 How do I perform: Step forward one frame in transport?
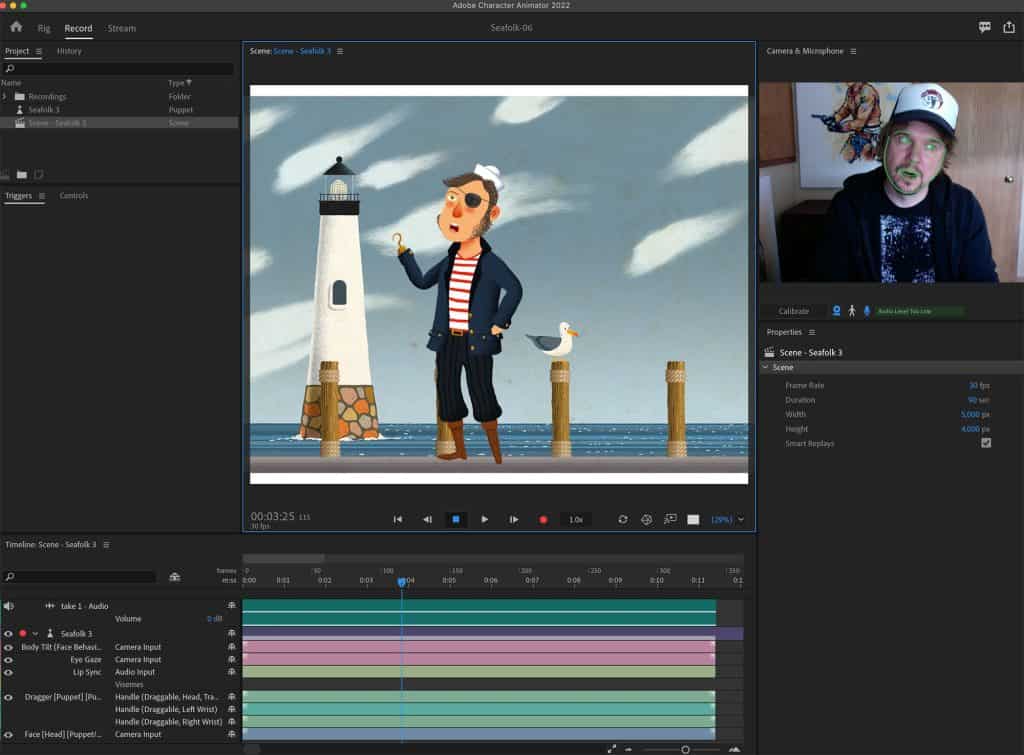[x=514, y=519]
